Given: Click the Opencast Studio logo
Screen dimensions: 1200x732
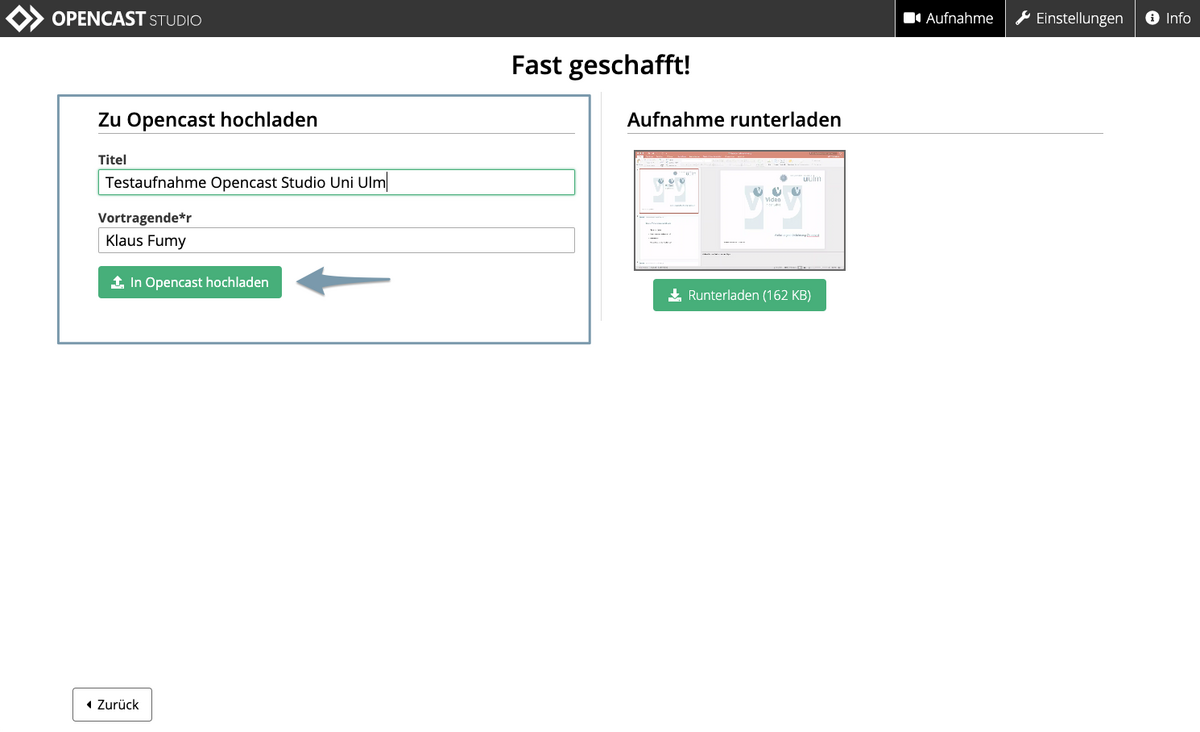Looking at the screenshot, I should pyautogui.click(x=104, y=18).
